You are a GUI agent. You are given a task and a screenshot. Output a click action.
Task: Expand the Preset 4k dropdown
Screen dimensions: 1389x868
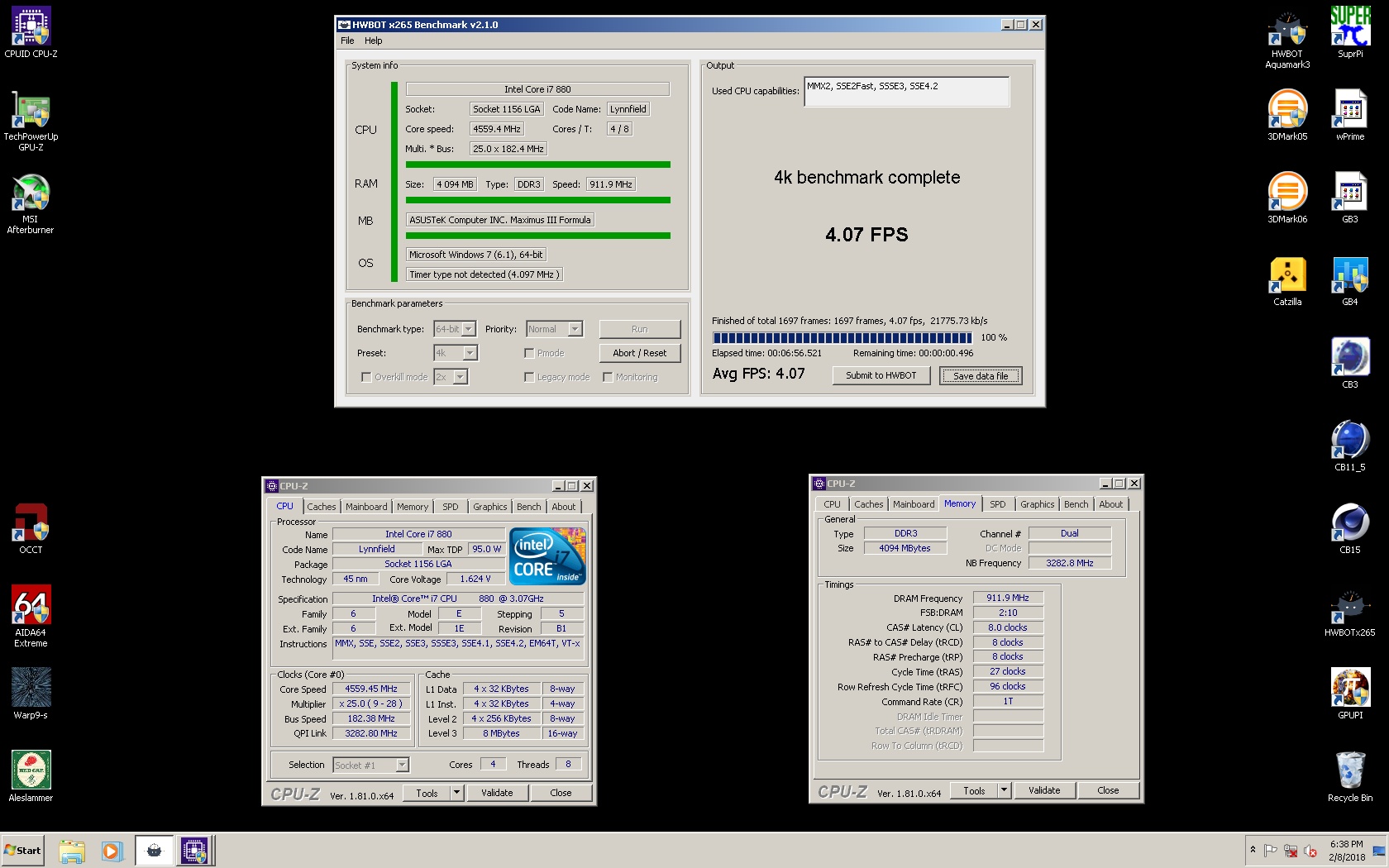pyautogui.click(x=470, y=353)
